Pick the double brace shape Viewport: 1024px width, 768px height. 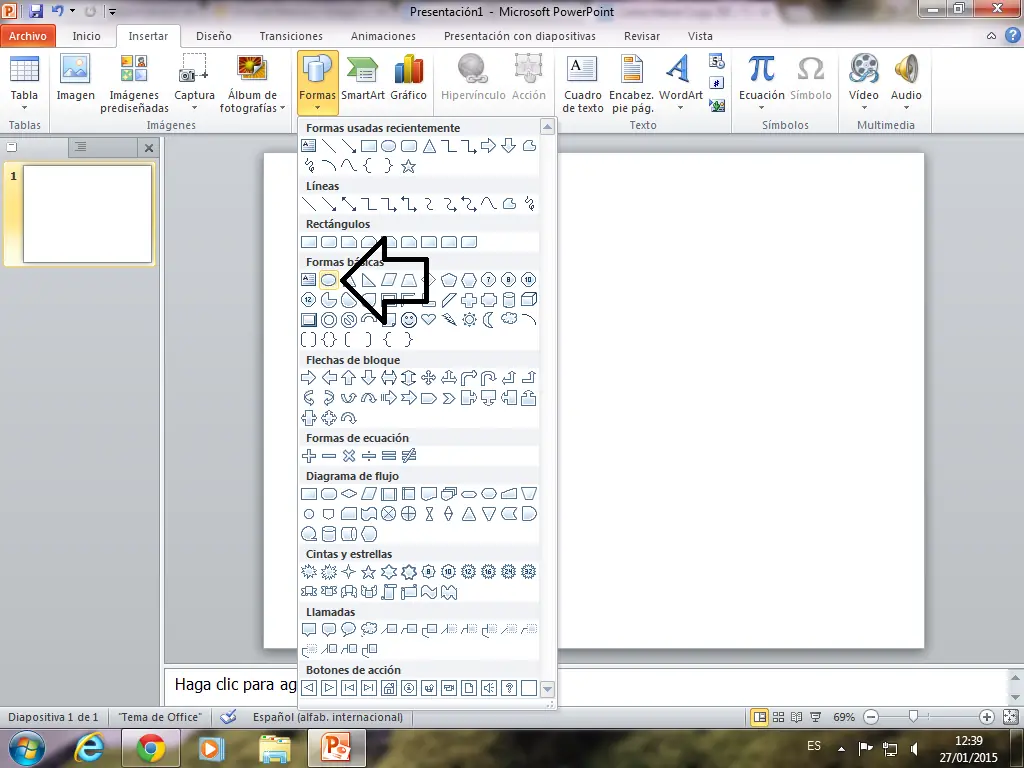(328, 340)
